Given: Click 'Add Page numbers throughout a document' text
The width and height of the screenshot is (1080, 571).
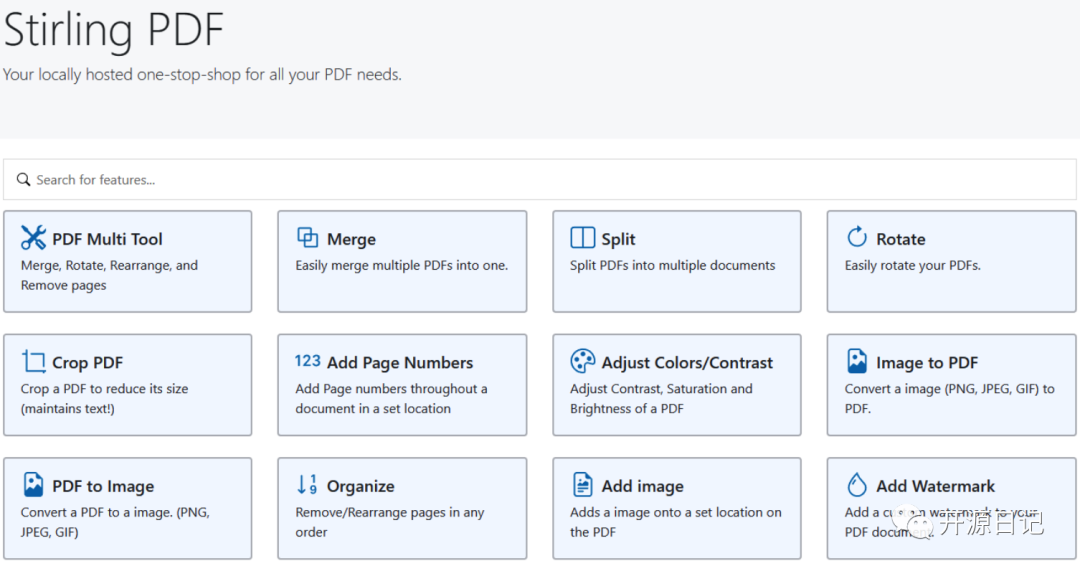Looking at the screenshot, I should [x=391, y=398].
